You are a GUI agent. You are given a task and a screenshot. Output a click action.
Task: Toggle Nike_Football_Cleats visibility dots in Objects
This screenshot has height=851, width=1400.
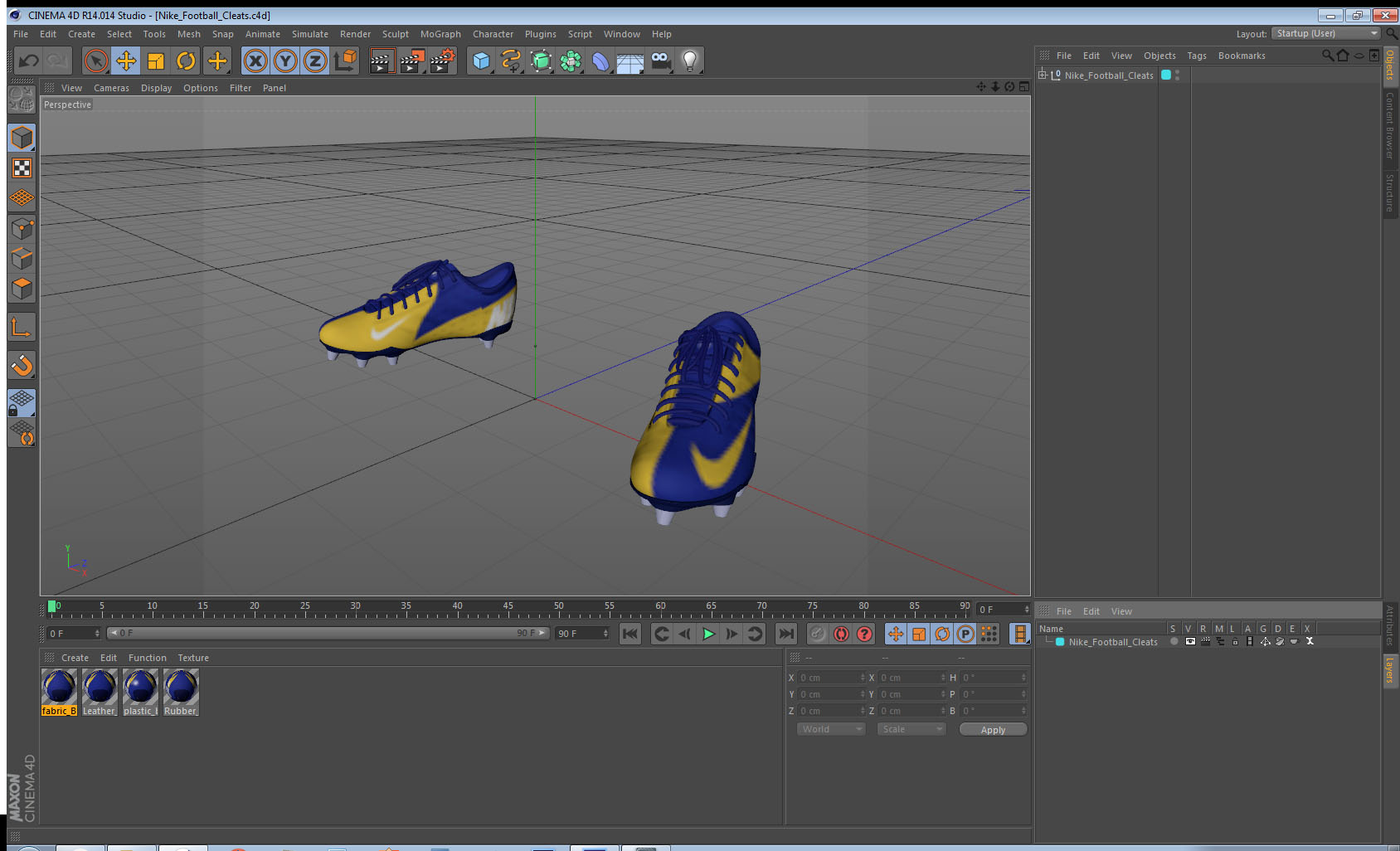pyautogui.click(x=1178, y=75)
